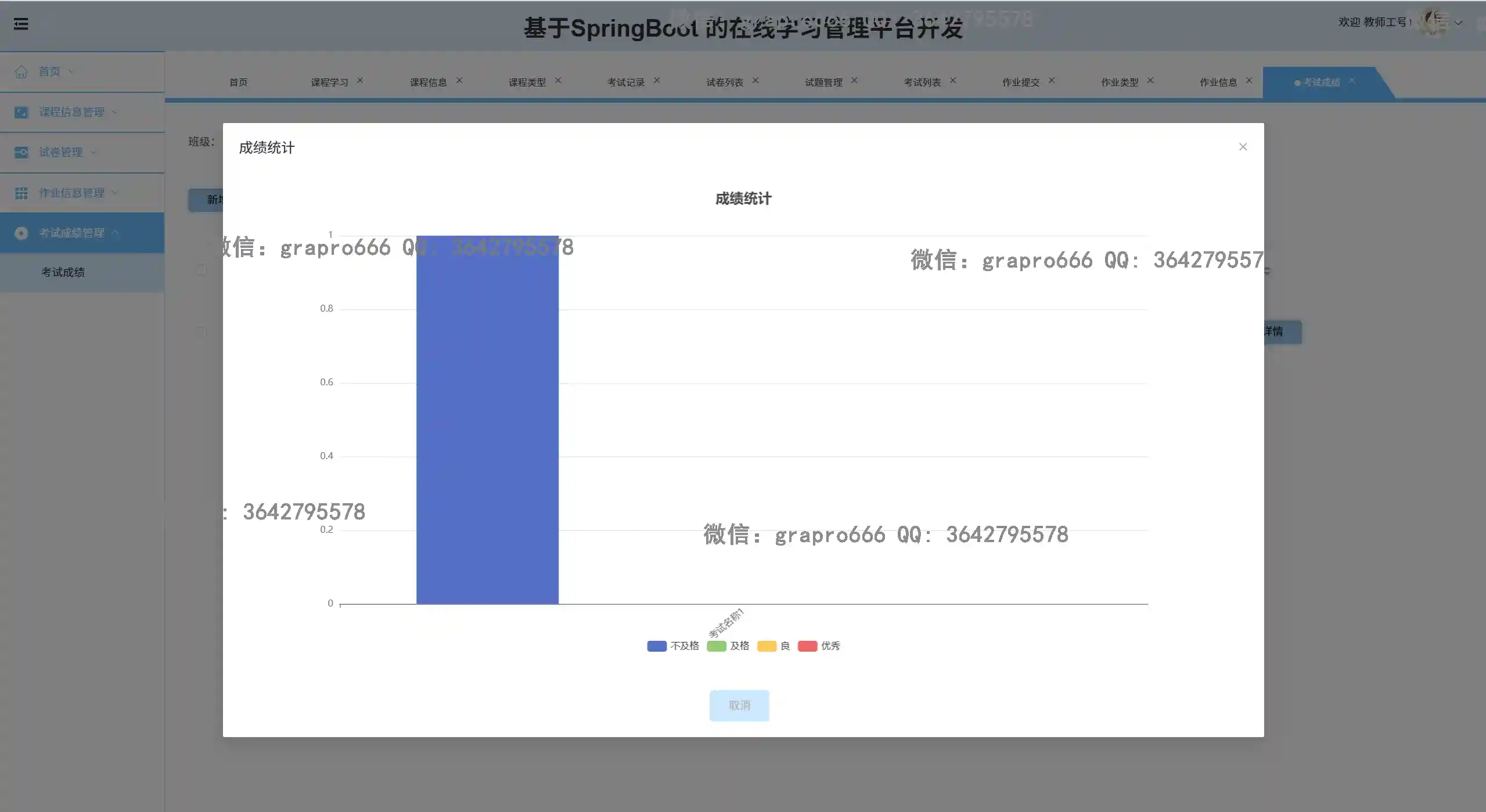This screenshot has height=812, width=1486.
Task: Open the user account dropdown arrow
Action: (1458, 23)
